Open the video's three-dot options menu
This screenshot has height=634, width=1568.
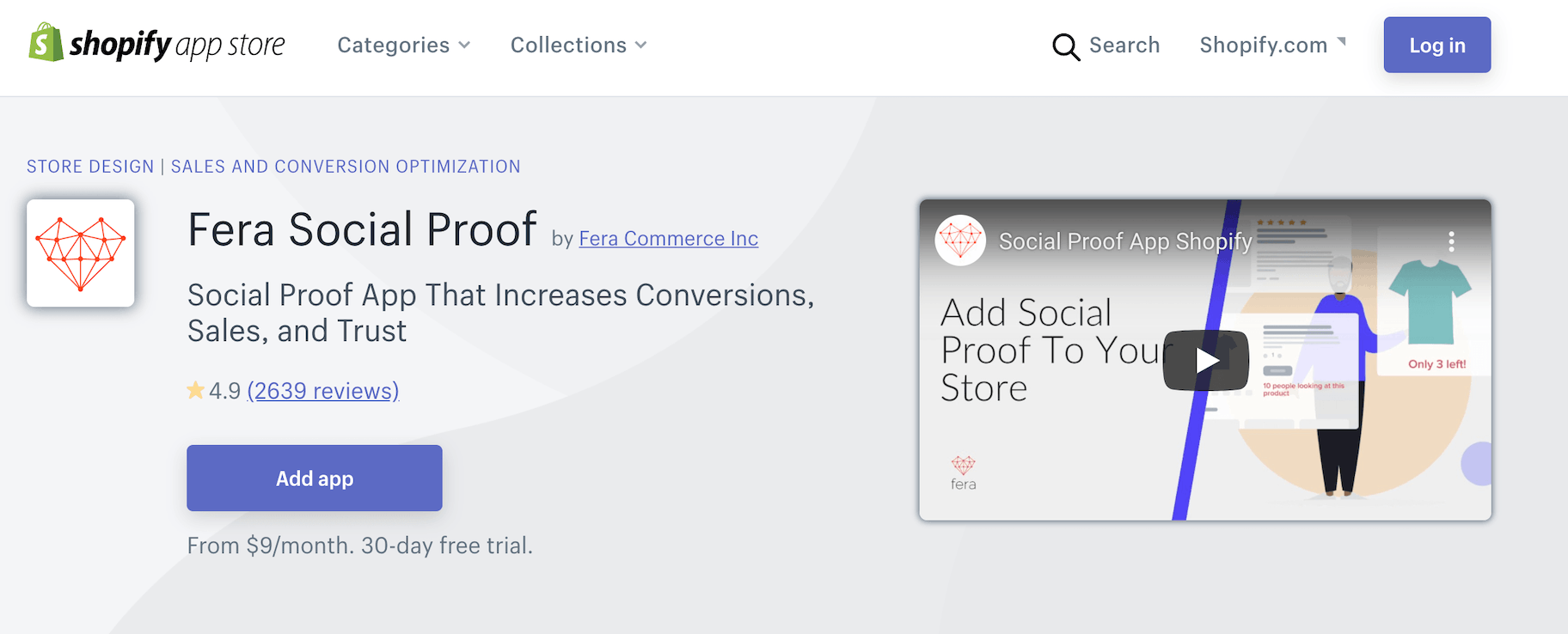(1451, 241)
